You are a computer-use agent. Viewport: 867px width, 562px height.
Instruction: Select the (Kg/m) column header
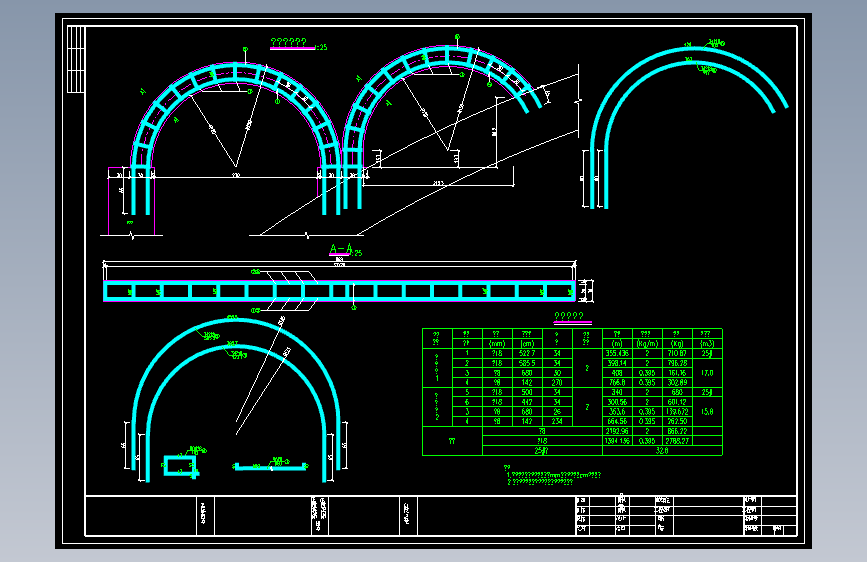[646, 344]
